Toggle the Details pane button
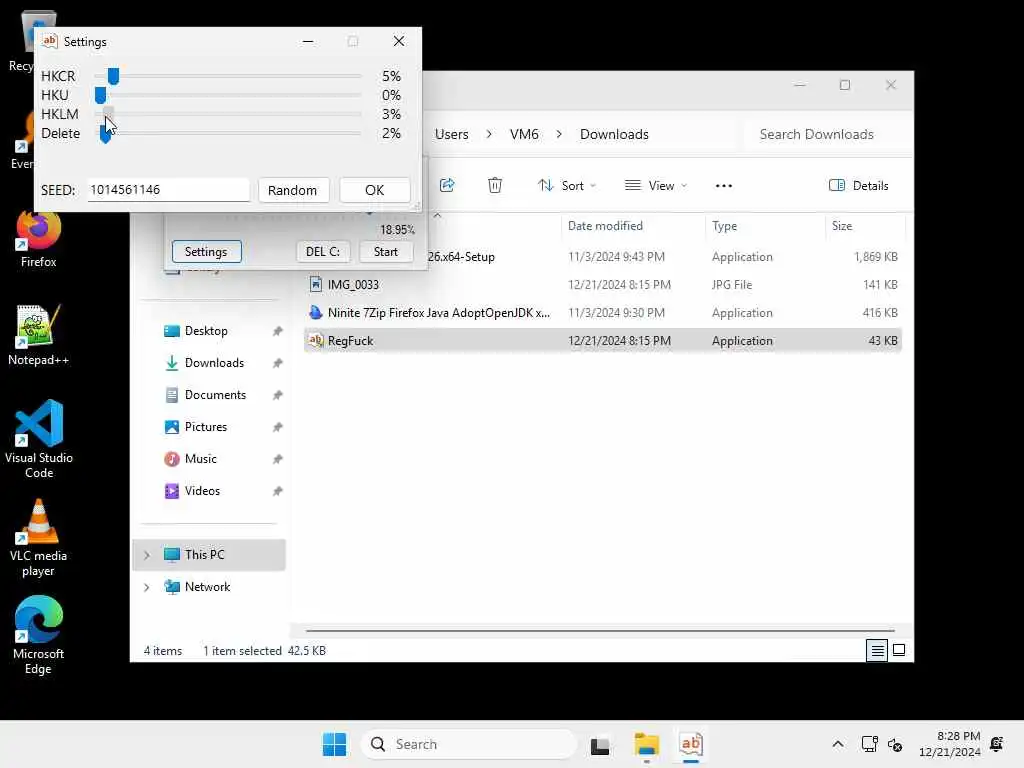 tap(858, 185)
